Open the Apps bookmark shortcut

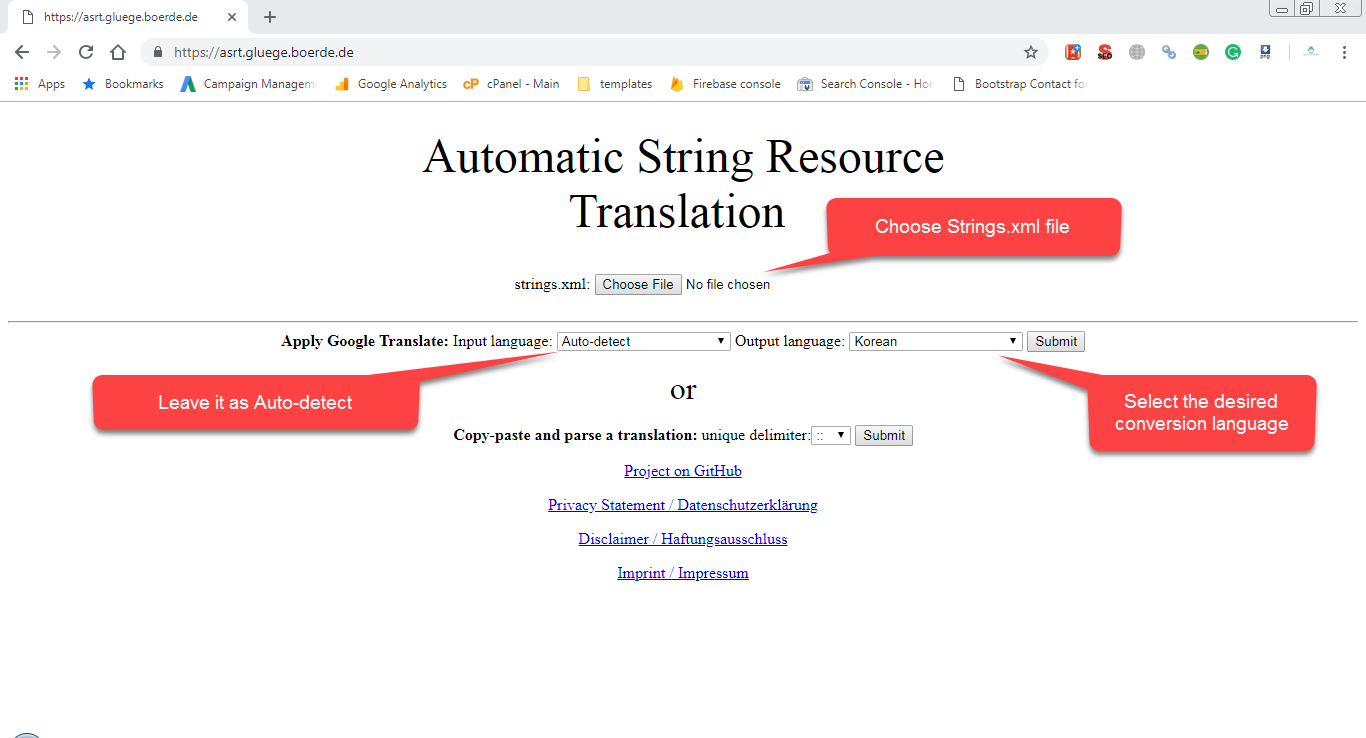tap(40, 84)
